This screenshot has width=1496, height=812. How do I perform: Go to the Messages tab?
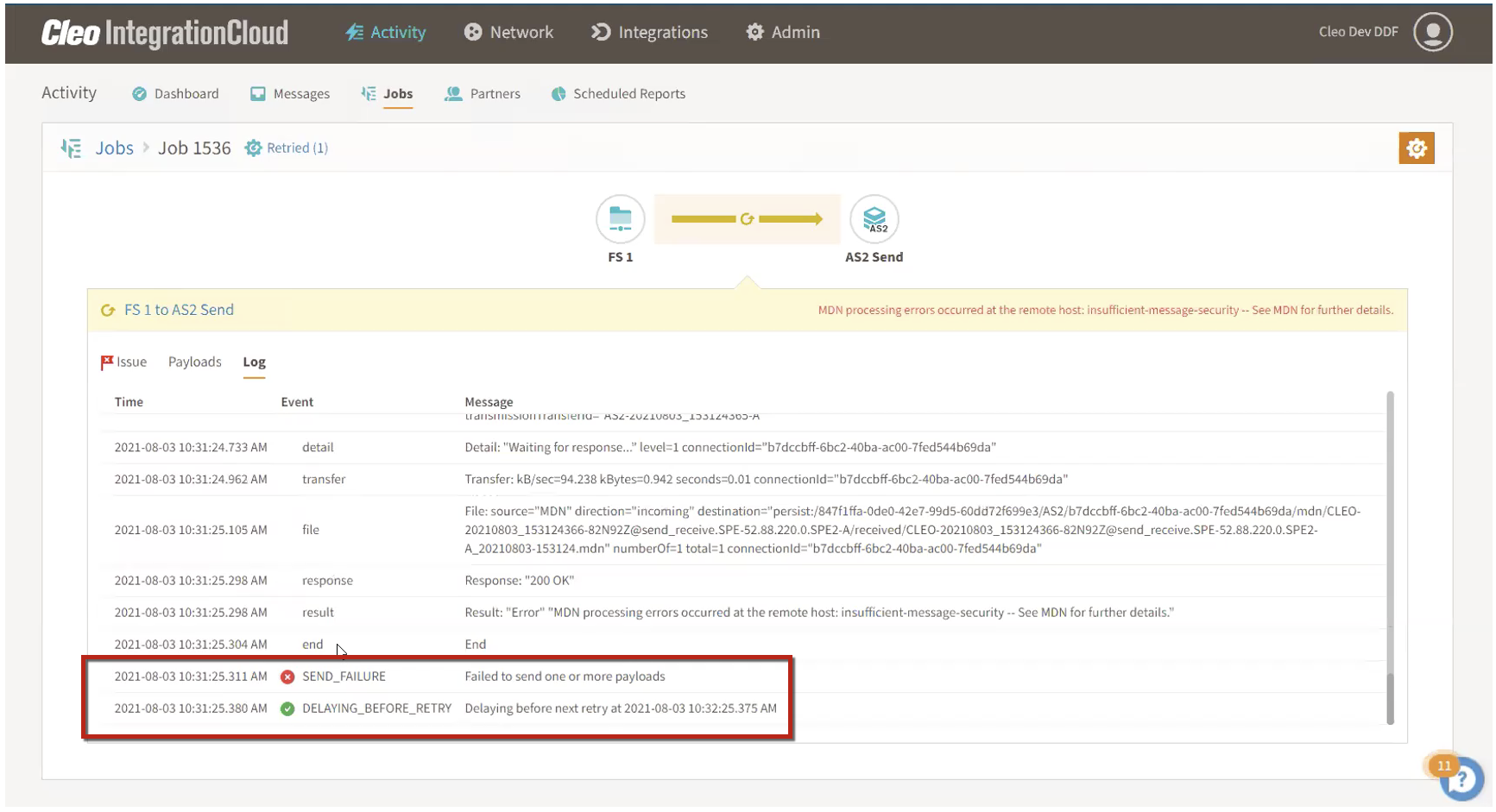pos(290,93)
